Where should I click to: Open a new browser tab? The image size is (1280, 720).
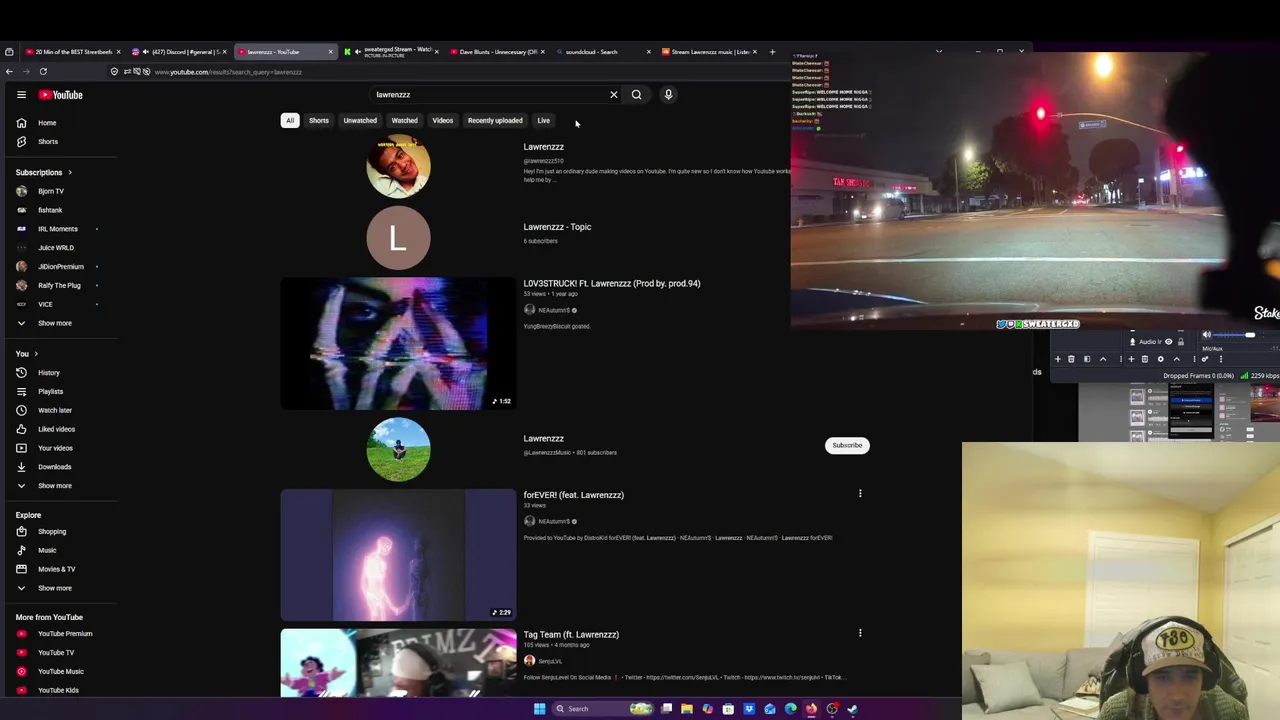point(772,52)
